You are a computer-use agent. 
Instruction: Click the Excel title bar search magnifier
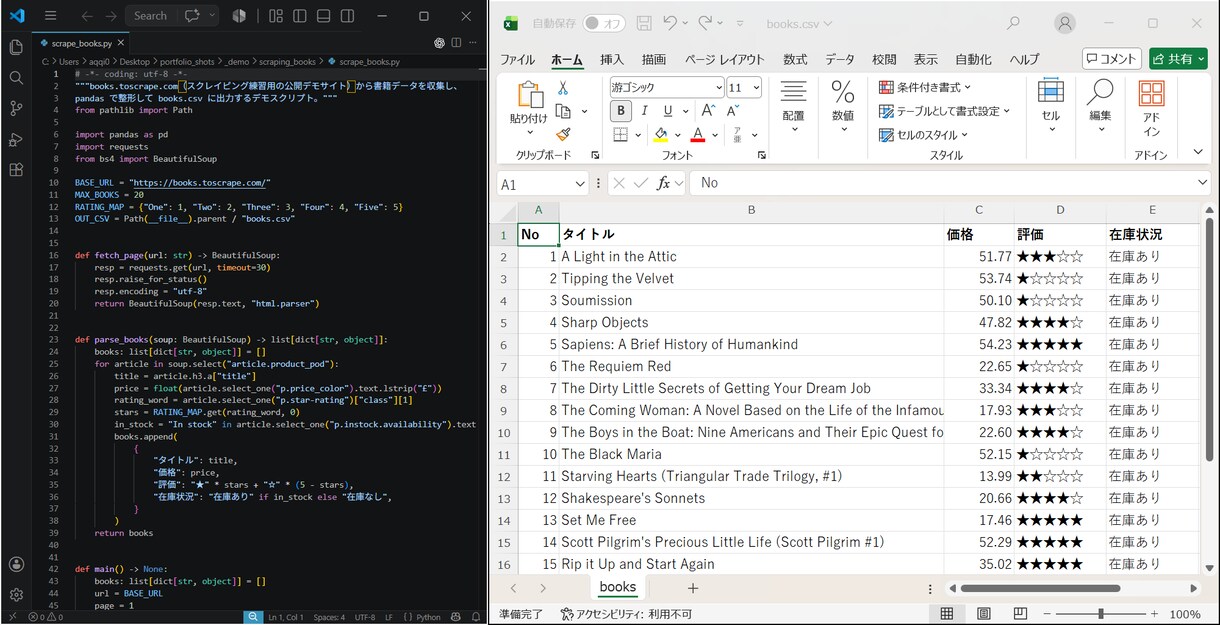click(1013, 23)
